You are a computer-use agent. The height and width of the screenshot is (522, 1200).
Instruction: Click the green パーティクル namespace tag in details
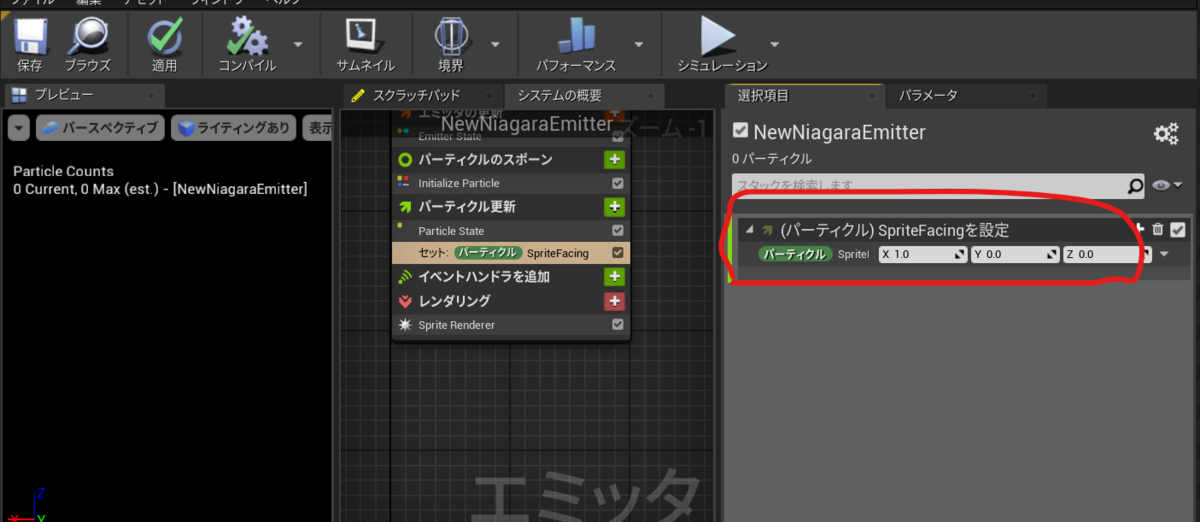795,255
